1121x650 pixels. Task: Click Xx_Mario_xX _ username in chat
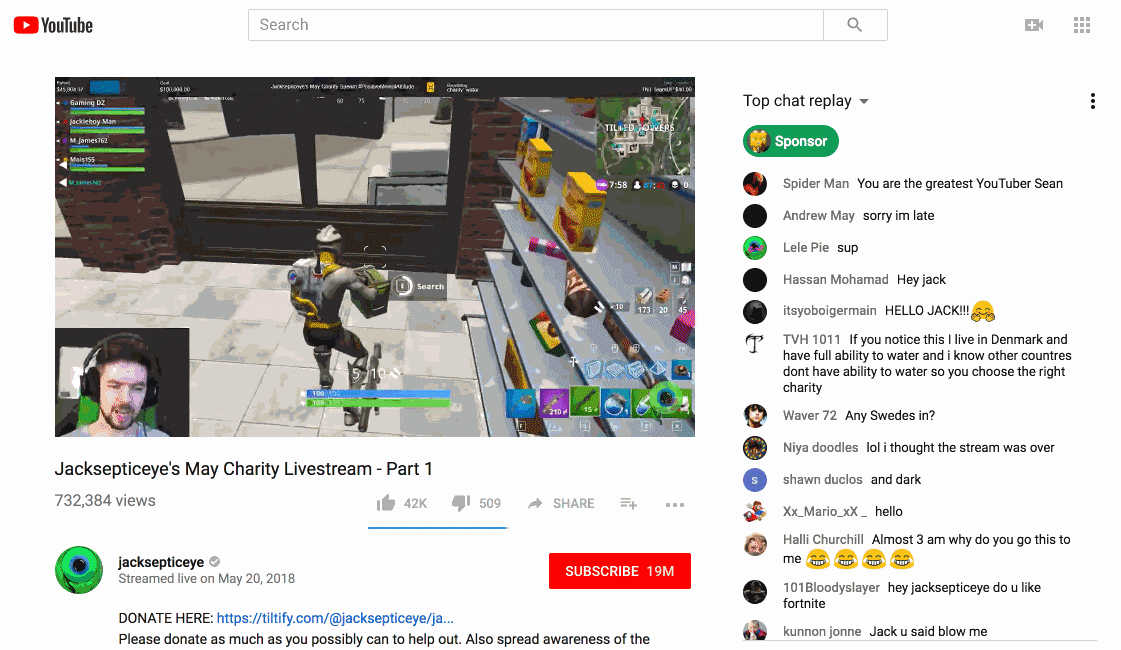tap(824, 512)
